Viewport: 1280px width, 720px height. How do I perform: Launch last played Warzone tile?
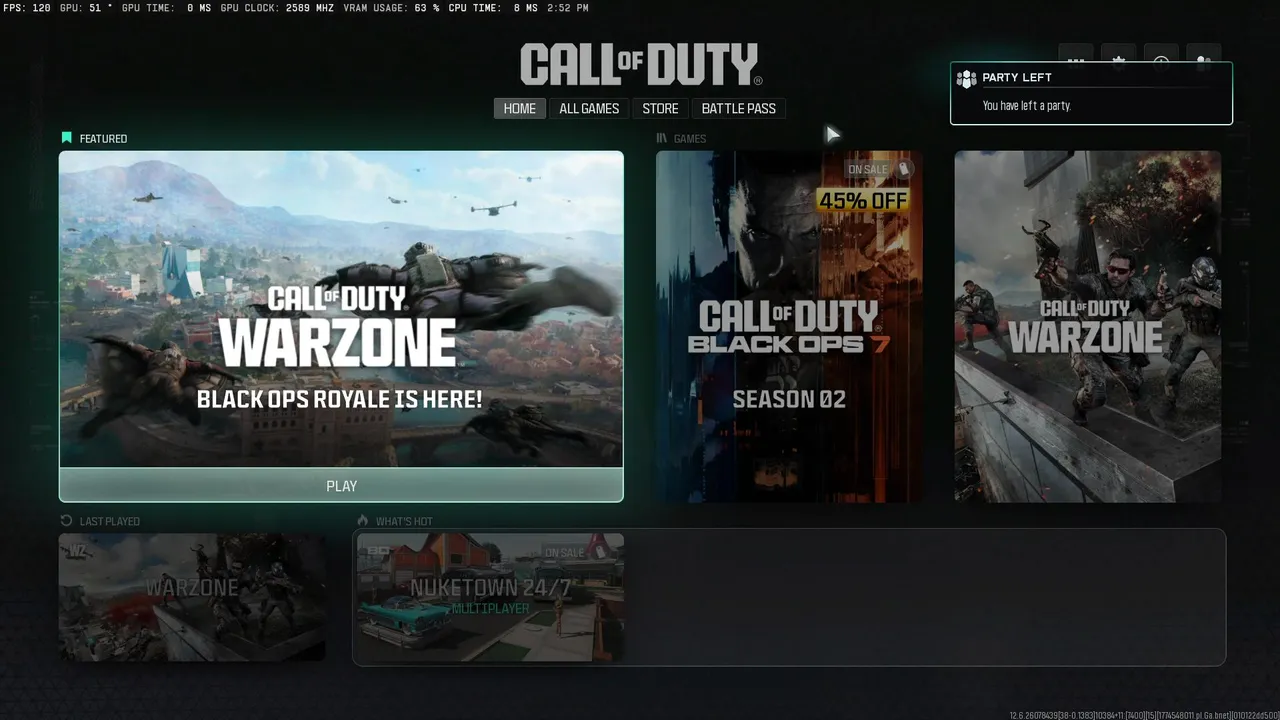(x=192, y=597)
